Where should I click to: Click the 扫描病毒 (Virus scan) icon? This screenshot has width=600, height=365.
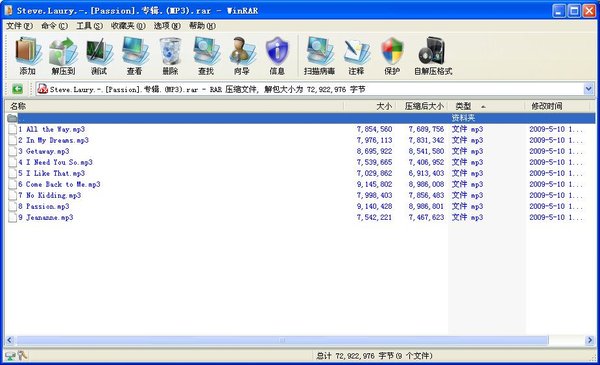pos(320,51)
